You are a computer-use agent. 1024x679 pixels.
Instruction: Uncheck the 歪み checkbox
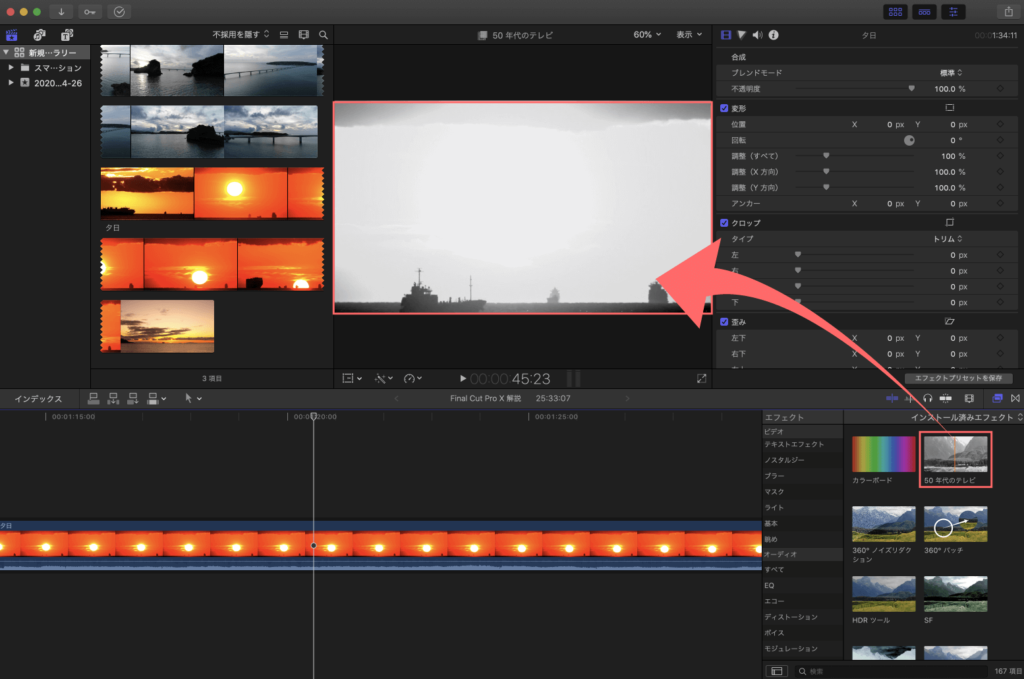click(724, 322)
